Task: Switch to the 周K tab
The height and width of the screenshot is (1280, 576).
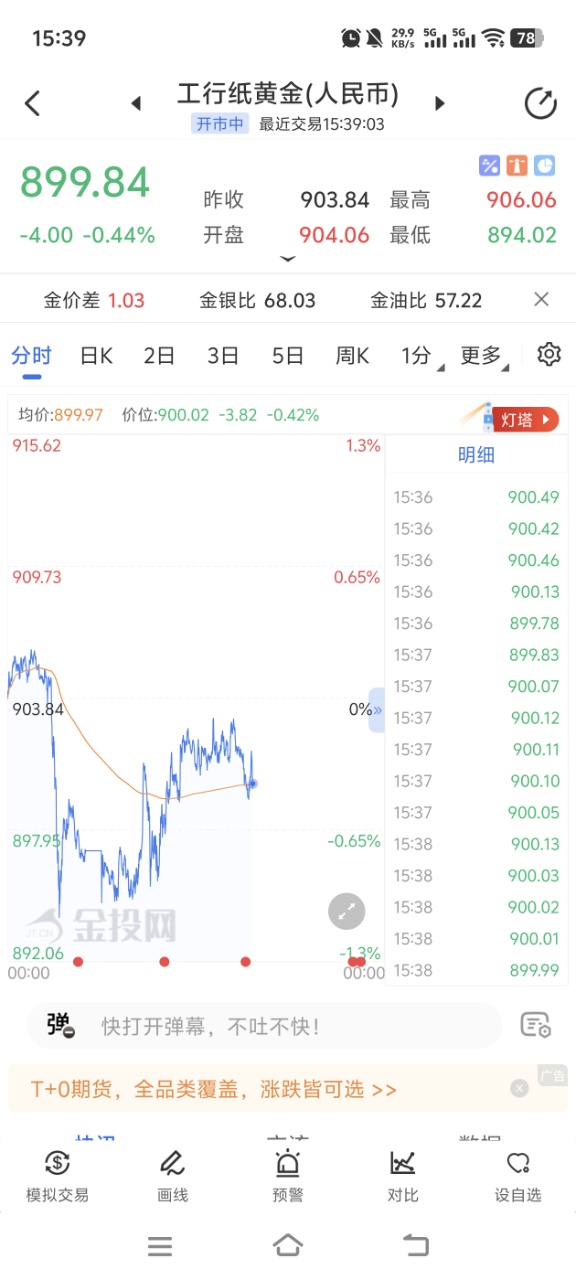Action: [352, 355]
